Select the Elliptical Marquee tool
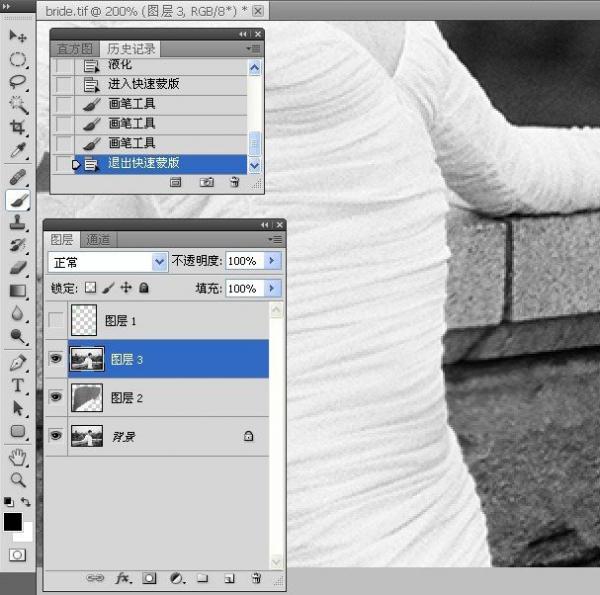The width and height of the screenshot is (600, 595). pyautogui.click(x=18, y=59)
